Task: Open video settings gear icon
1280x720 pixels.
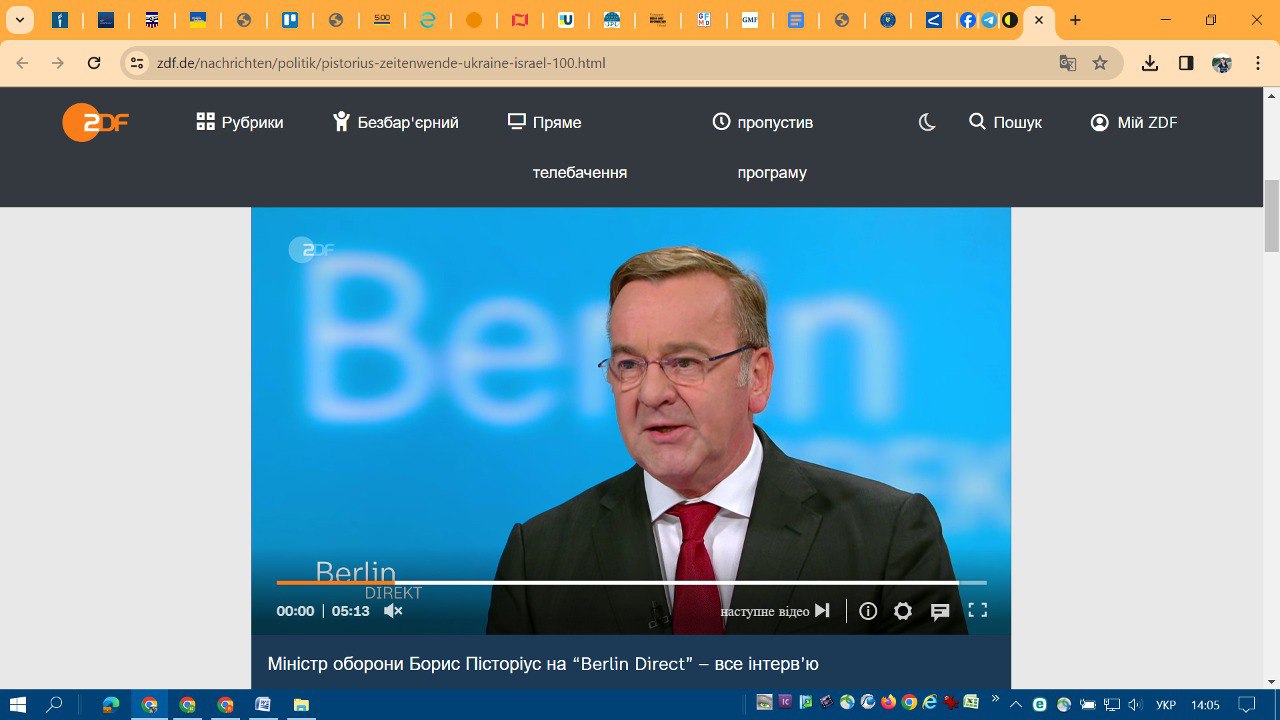Action: (x=903, y=611)
